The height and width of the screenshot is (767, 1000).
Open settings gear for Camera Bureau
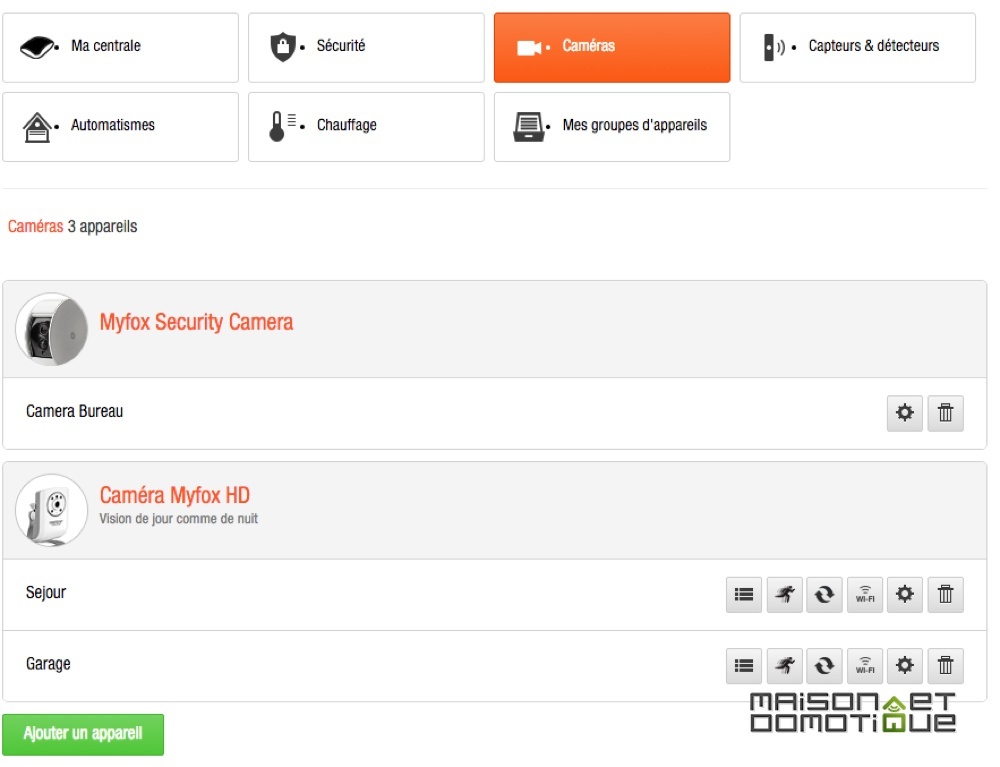[904, 413]
